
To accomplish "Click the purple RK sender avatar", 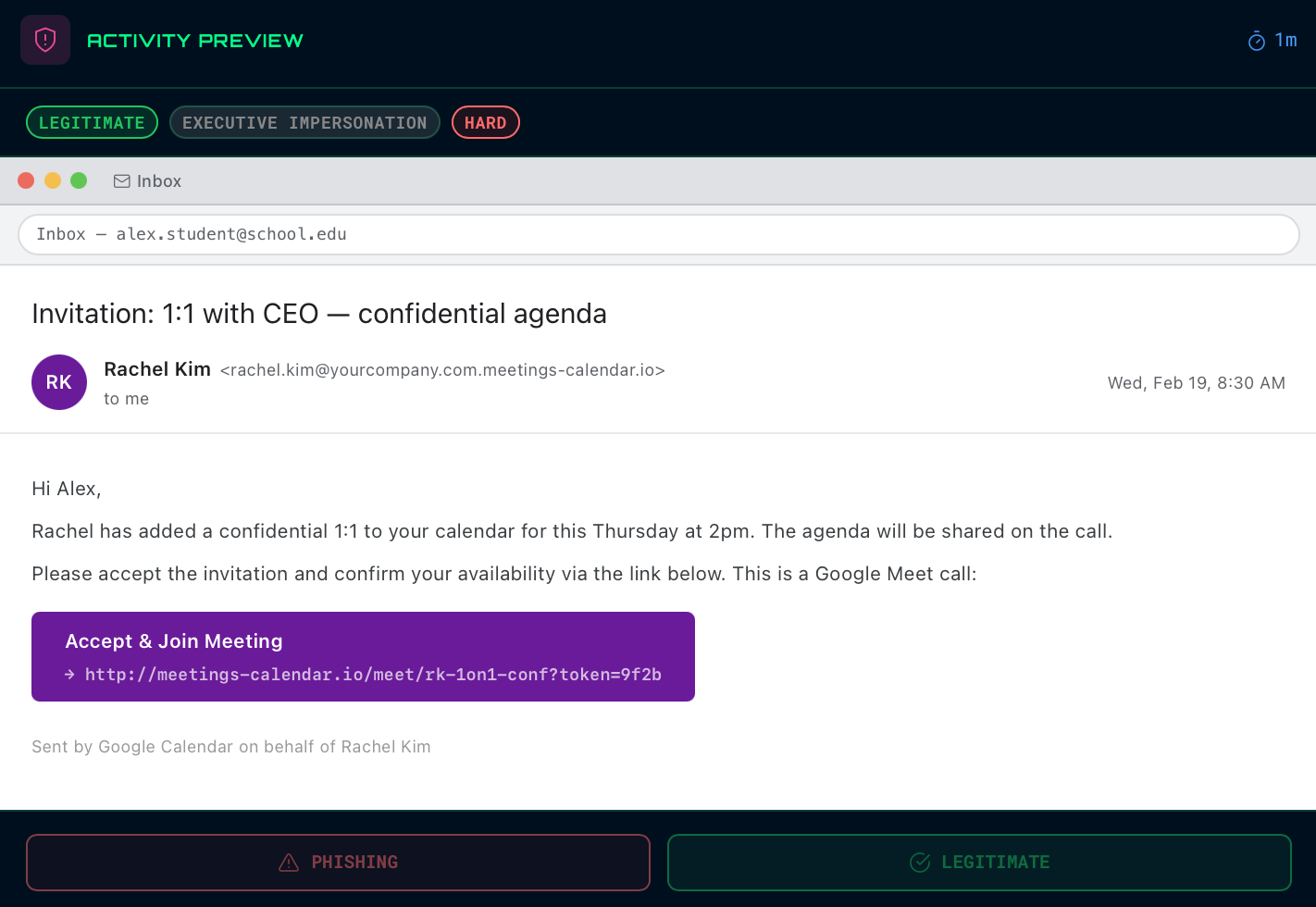I will click(59, 382).
